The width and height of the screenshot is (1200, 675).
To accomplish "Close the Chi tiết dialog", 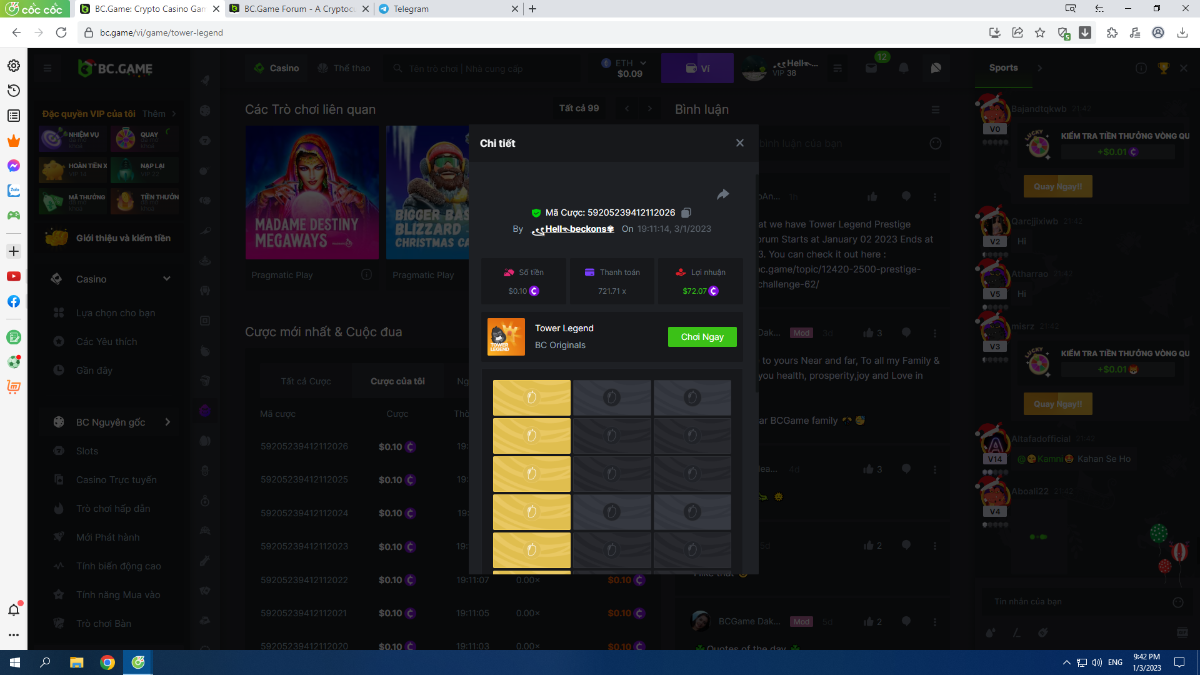I will (x=740, y=143).
